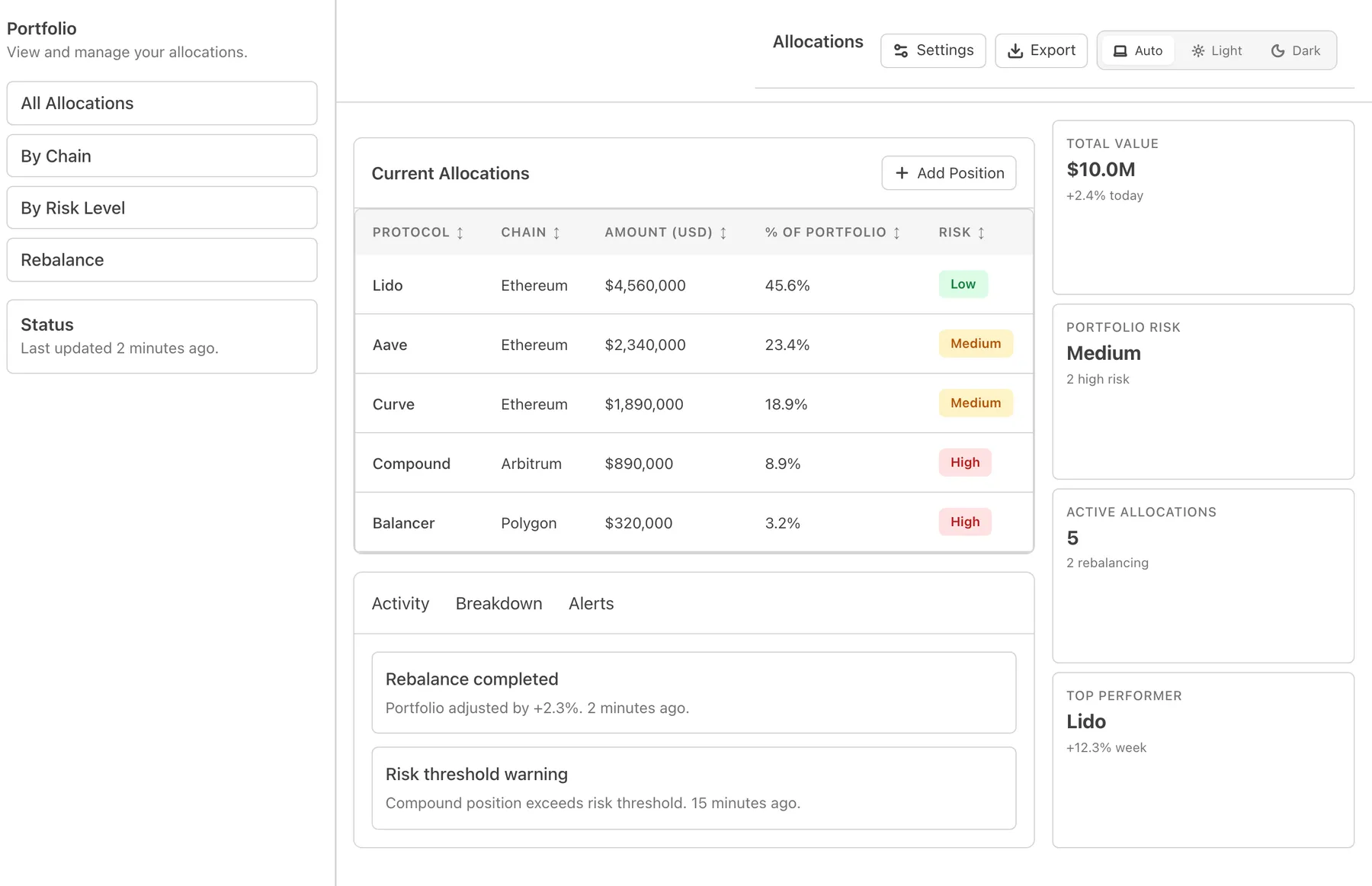
Task: Open the Settings button text label
Action: click(x=945, y=50)
